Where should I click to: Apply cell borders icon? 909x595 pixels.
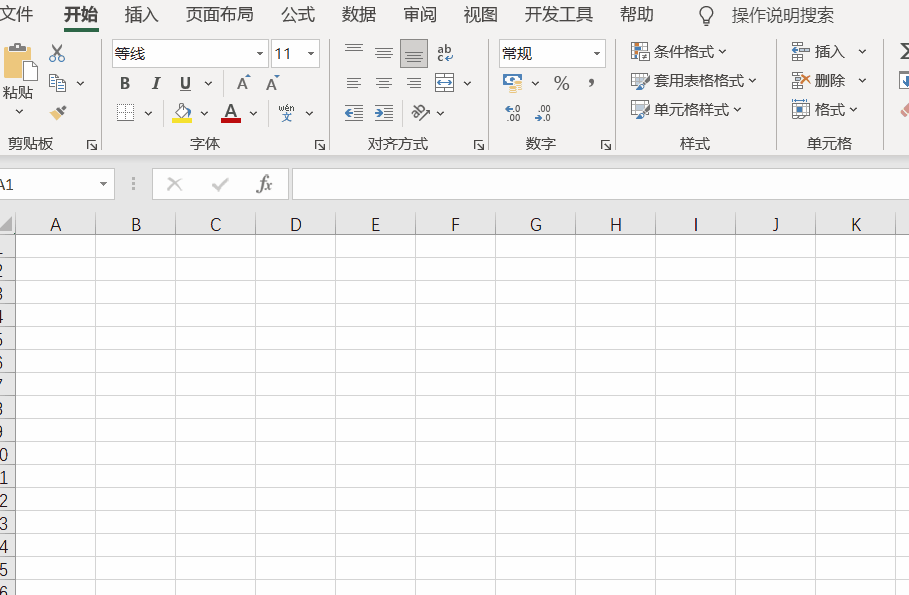[125, 113]
